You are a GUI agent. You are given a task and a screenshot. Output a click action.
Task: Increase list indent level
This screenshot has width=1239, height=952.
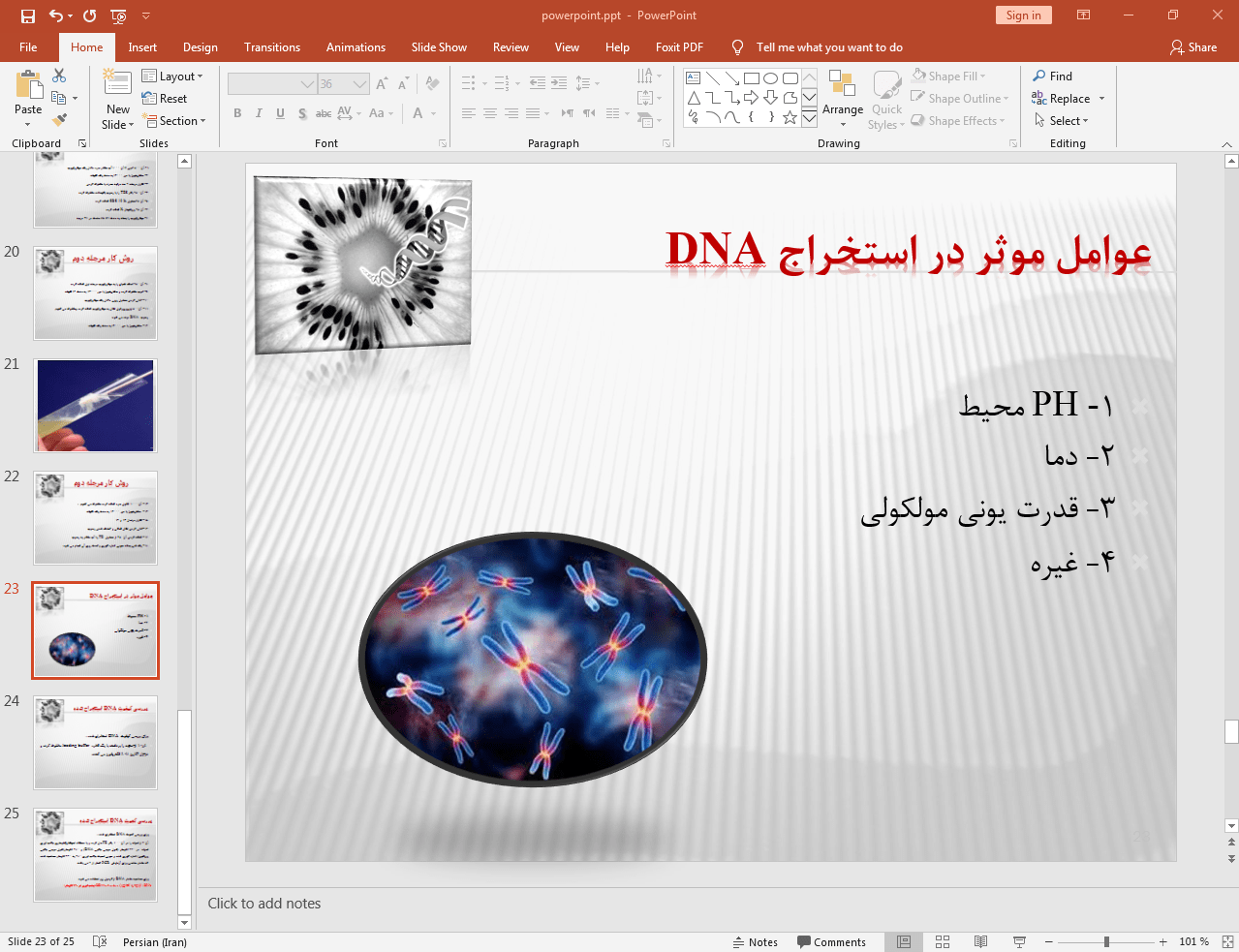[x=559, y=83]
